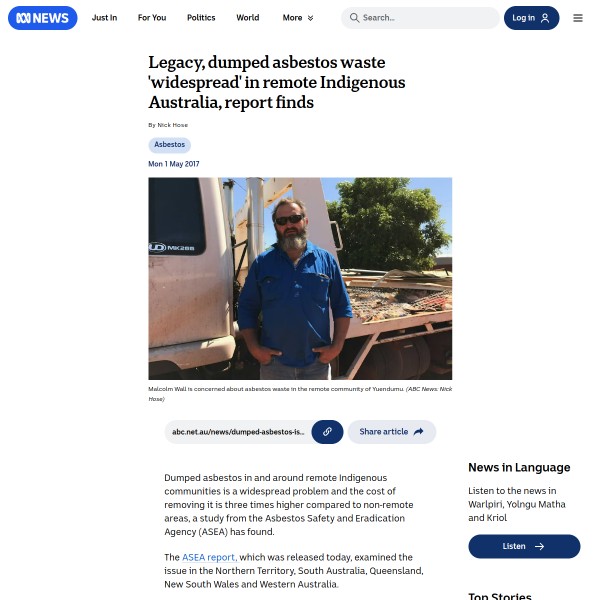Open the Just In section
600x600 pixels.
[104, 18]
